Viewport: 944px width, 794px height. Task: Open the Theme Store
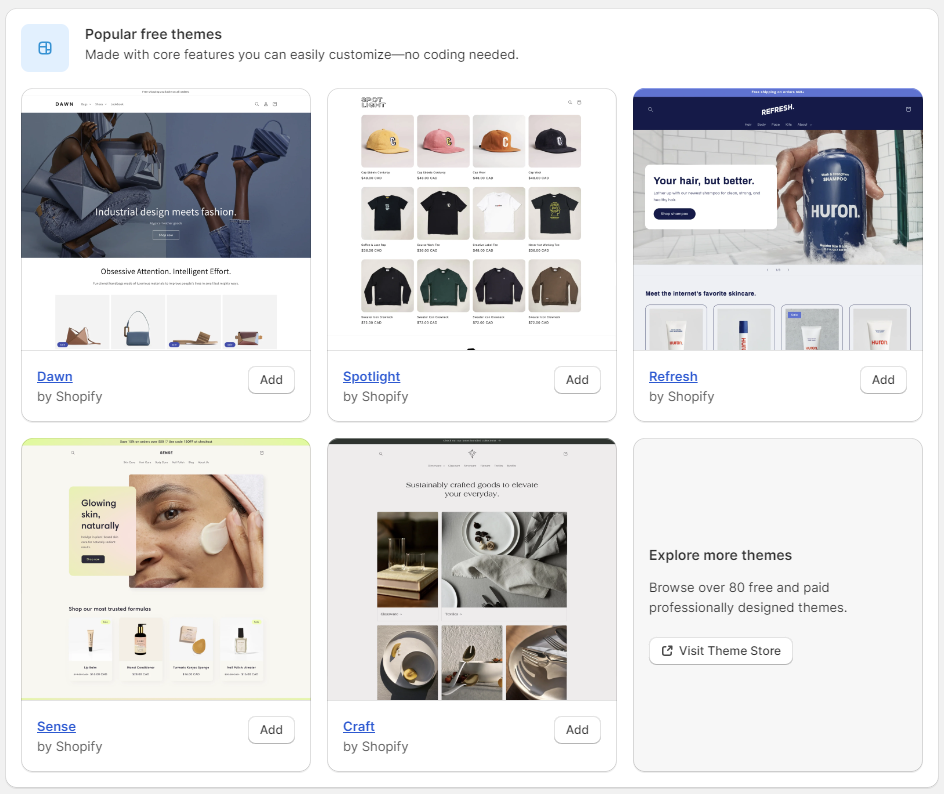tap(720, 650)
